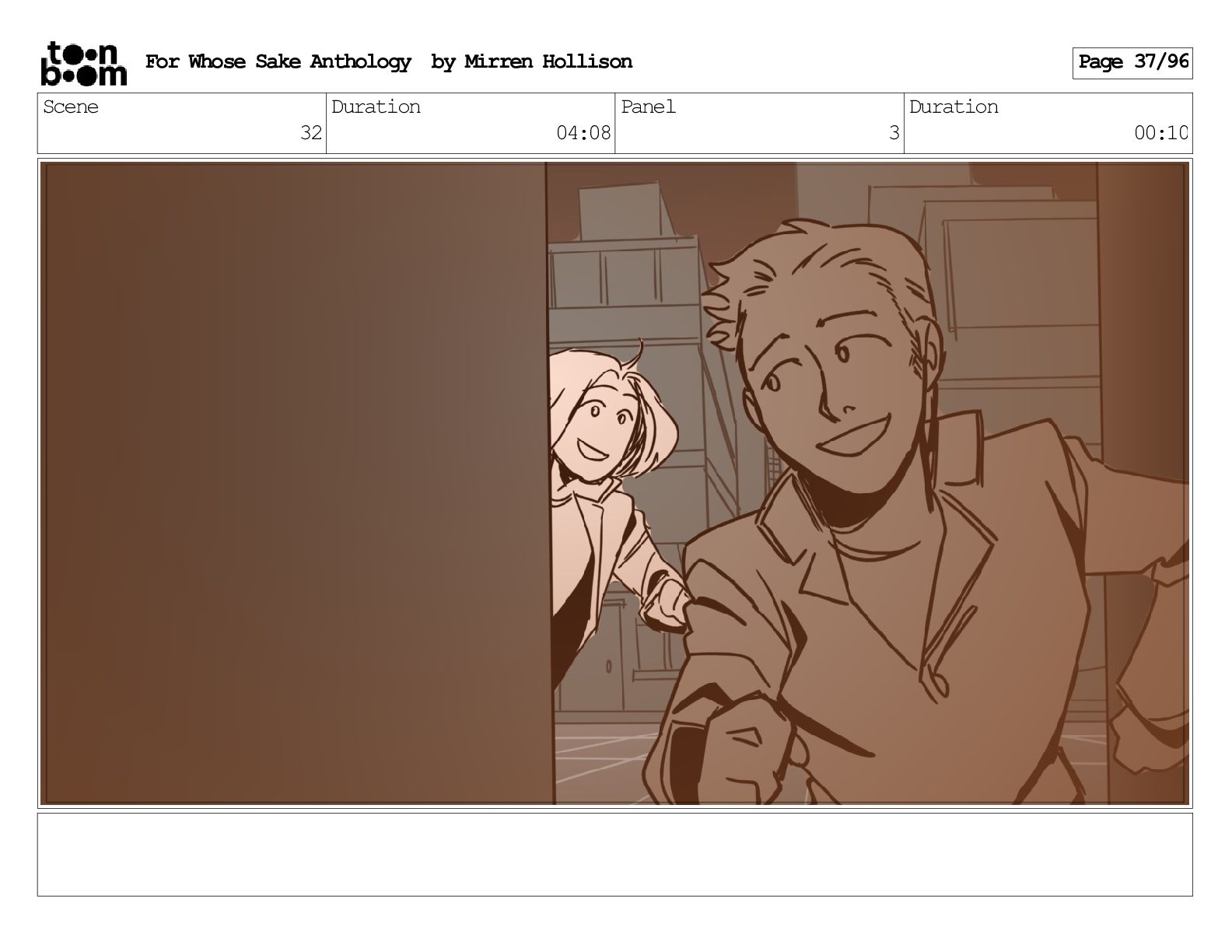Click the 'Panel' label
This screenshot has width=1232, height=952.
(x=648, y=107)
